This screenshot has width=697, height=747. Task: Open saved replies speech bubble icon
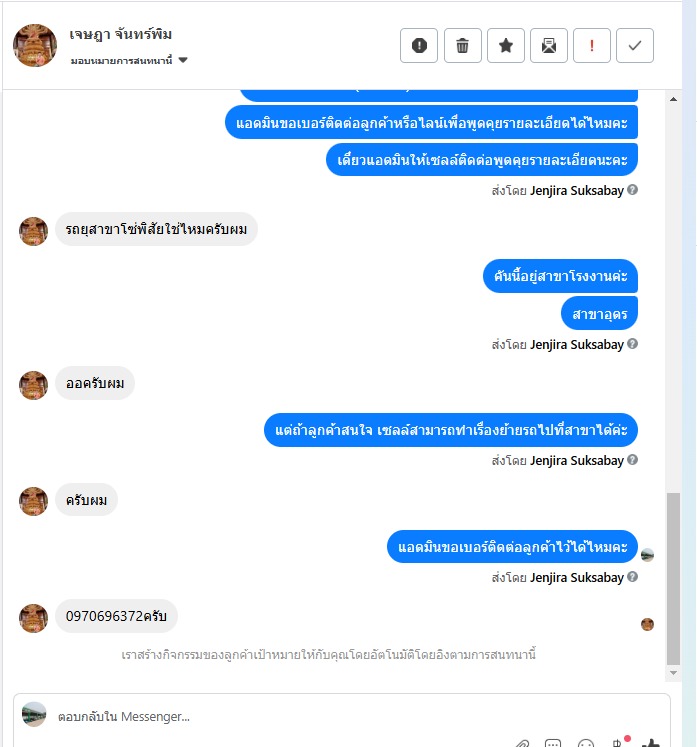tap(553, 743)
